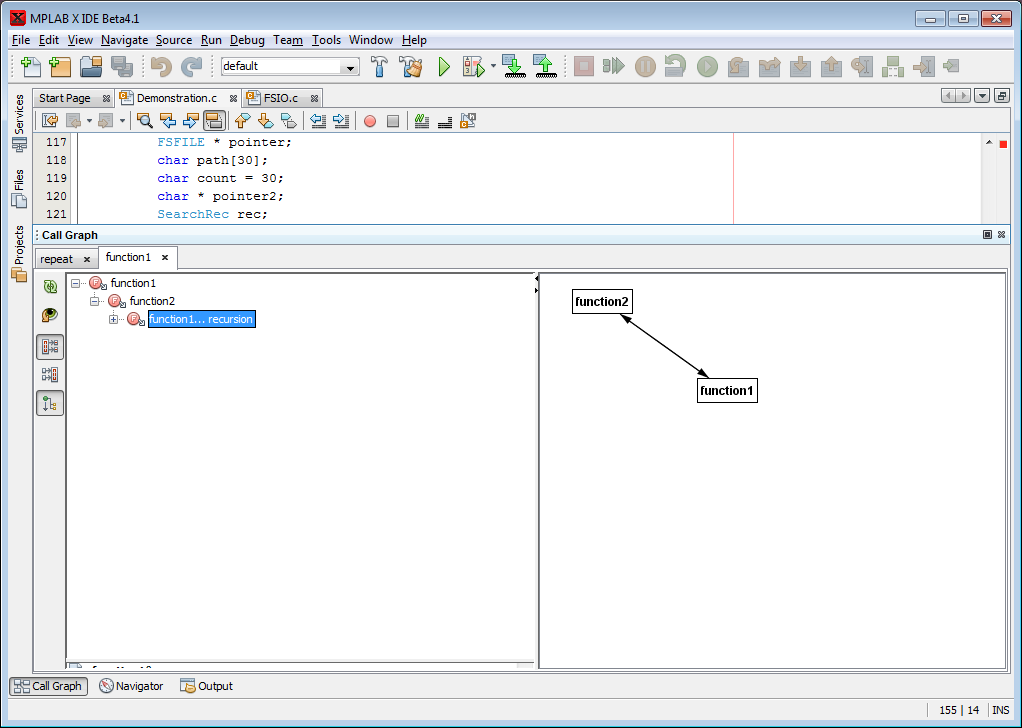Run the project with green play icon
The image size is (1022, 728).
445,67
